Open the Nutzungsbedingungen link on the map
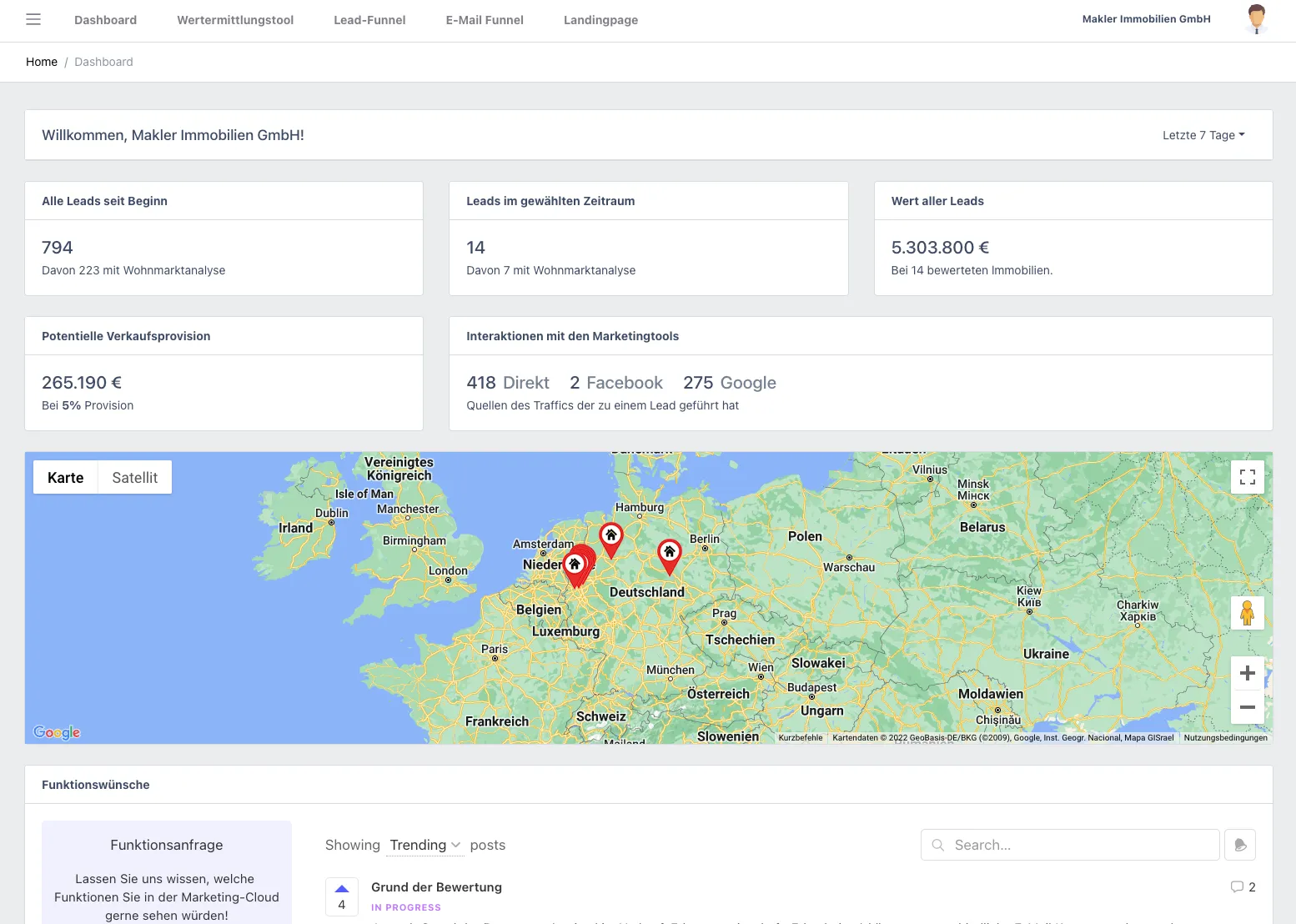The height and width of the screenshot is (924, 1296). pos(1225,737)
